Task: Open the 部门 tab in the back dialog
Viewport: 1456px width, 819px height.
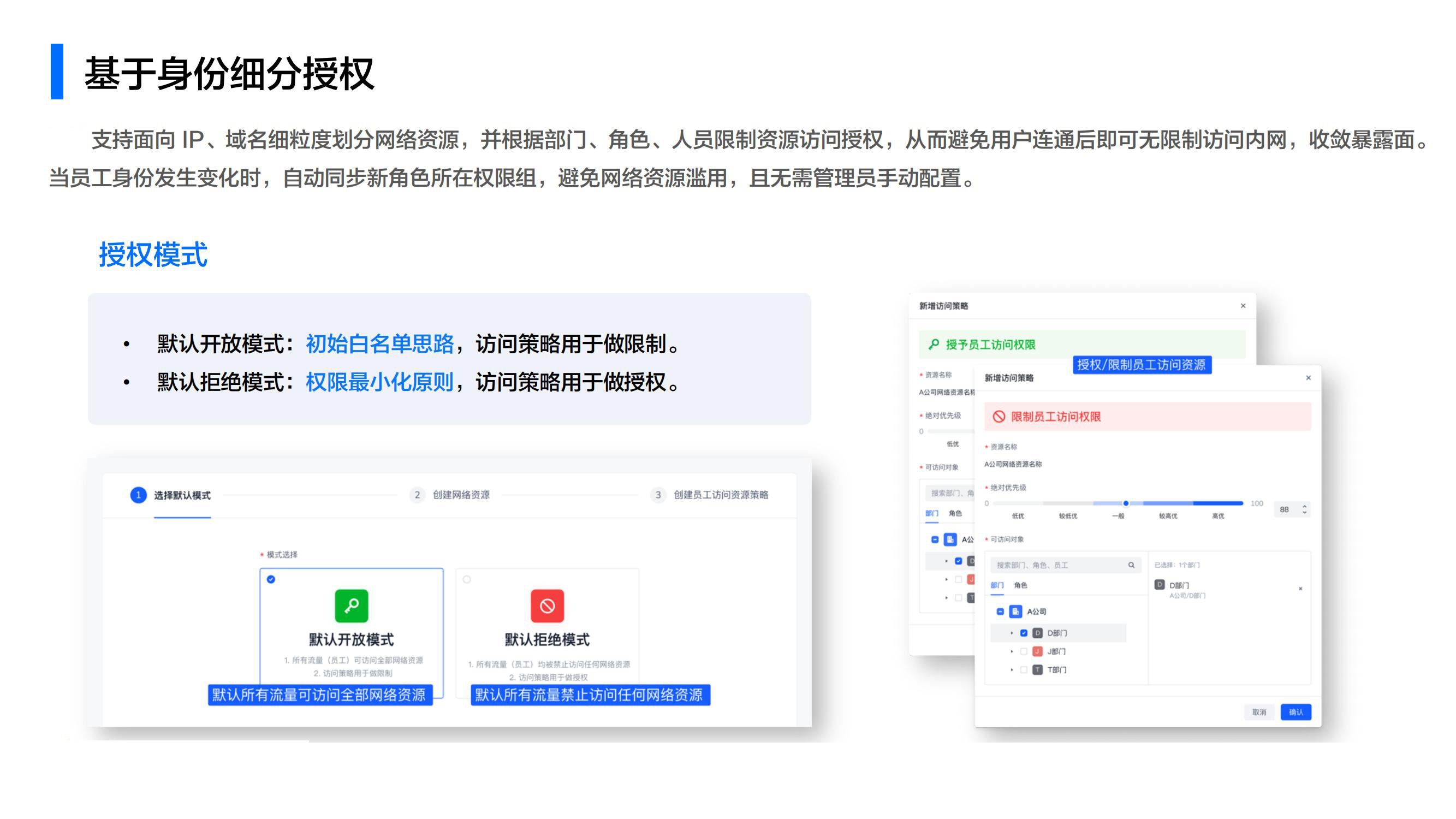Action: click(x=931, y=513)
